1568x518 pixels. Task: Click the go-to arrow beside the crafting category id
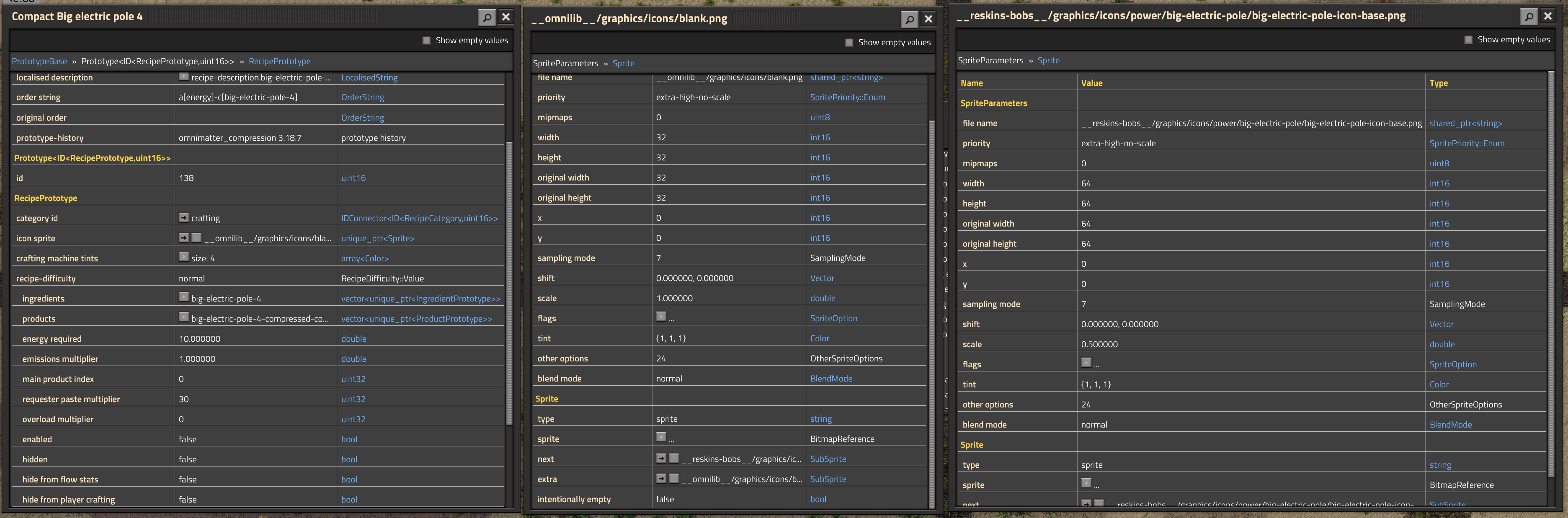pos(183,217)
